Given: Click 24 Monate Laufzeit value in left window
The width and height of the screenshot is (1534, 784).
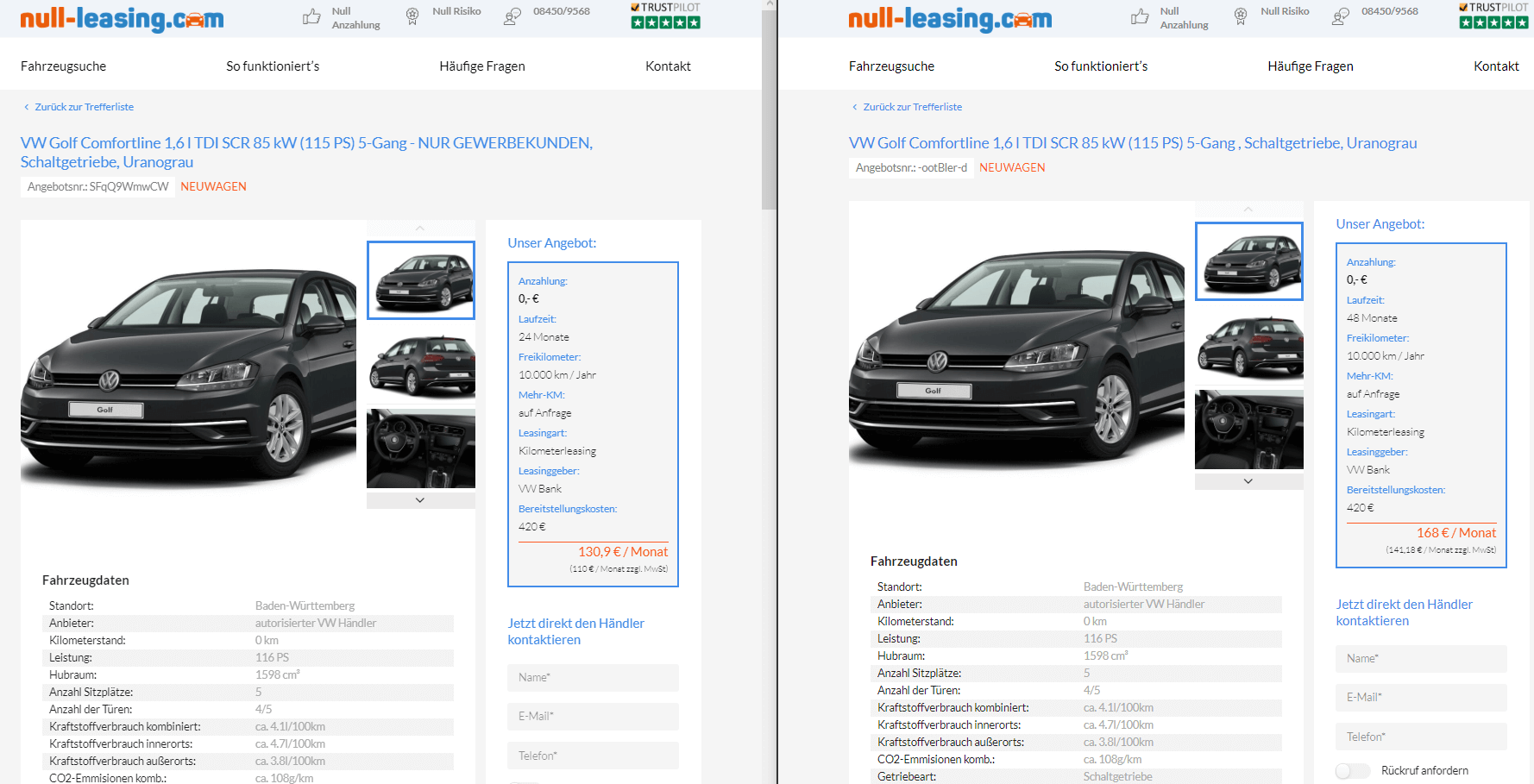Looking at the screenshot, I should [x=544, y=337].
